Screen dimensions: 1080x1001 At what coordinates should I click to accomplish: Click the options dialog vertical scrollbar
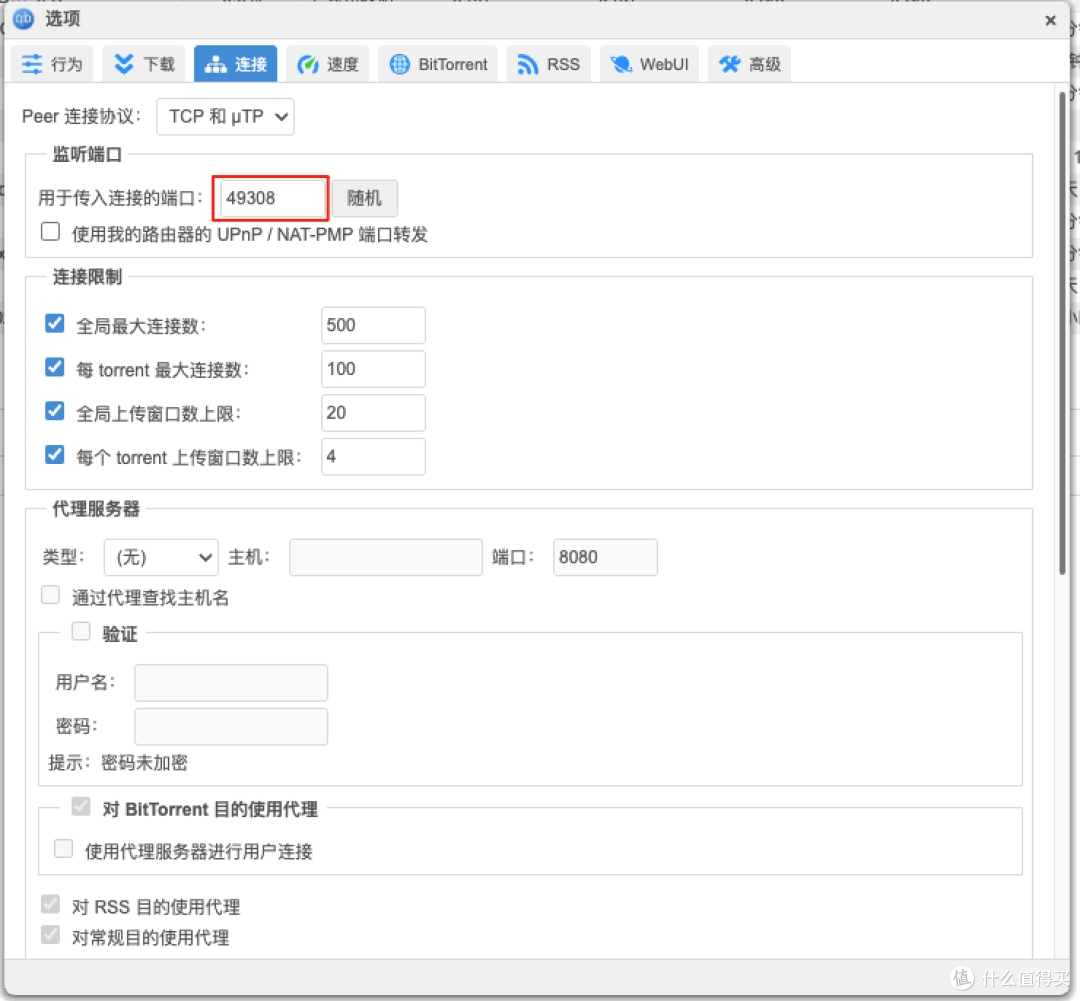1063,331
